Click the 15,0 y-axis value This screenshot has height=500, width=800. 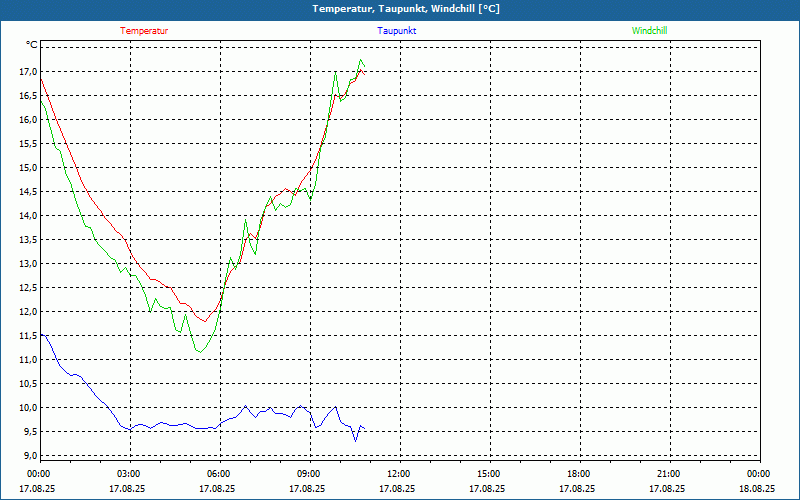pyautogui.click(x=28, y=167)
